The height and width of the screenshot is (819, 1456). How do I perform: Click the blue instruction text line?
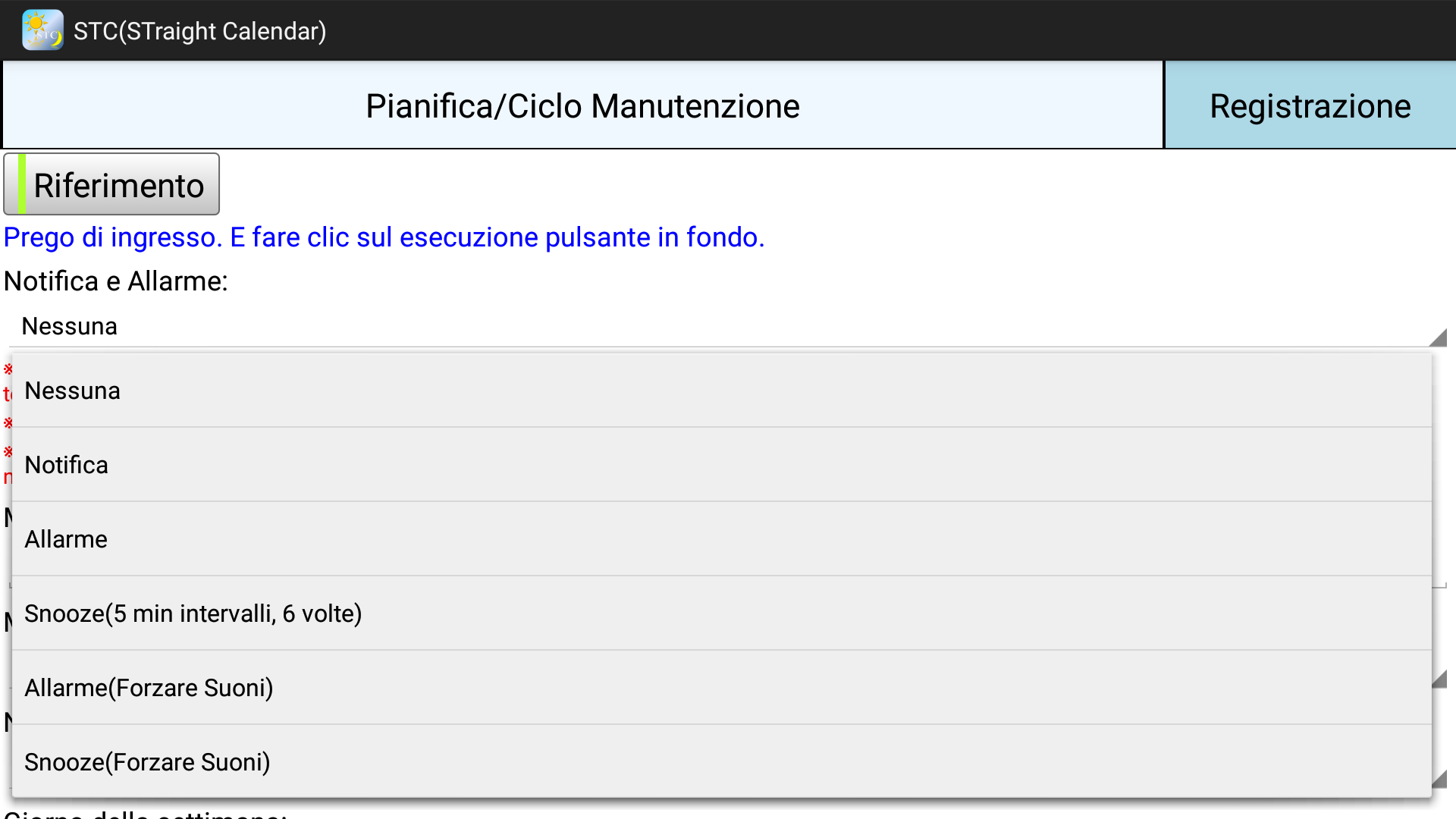[x=384, y=237]
